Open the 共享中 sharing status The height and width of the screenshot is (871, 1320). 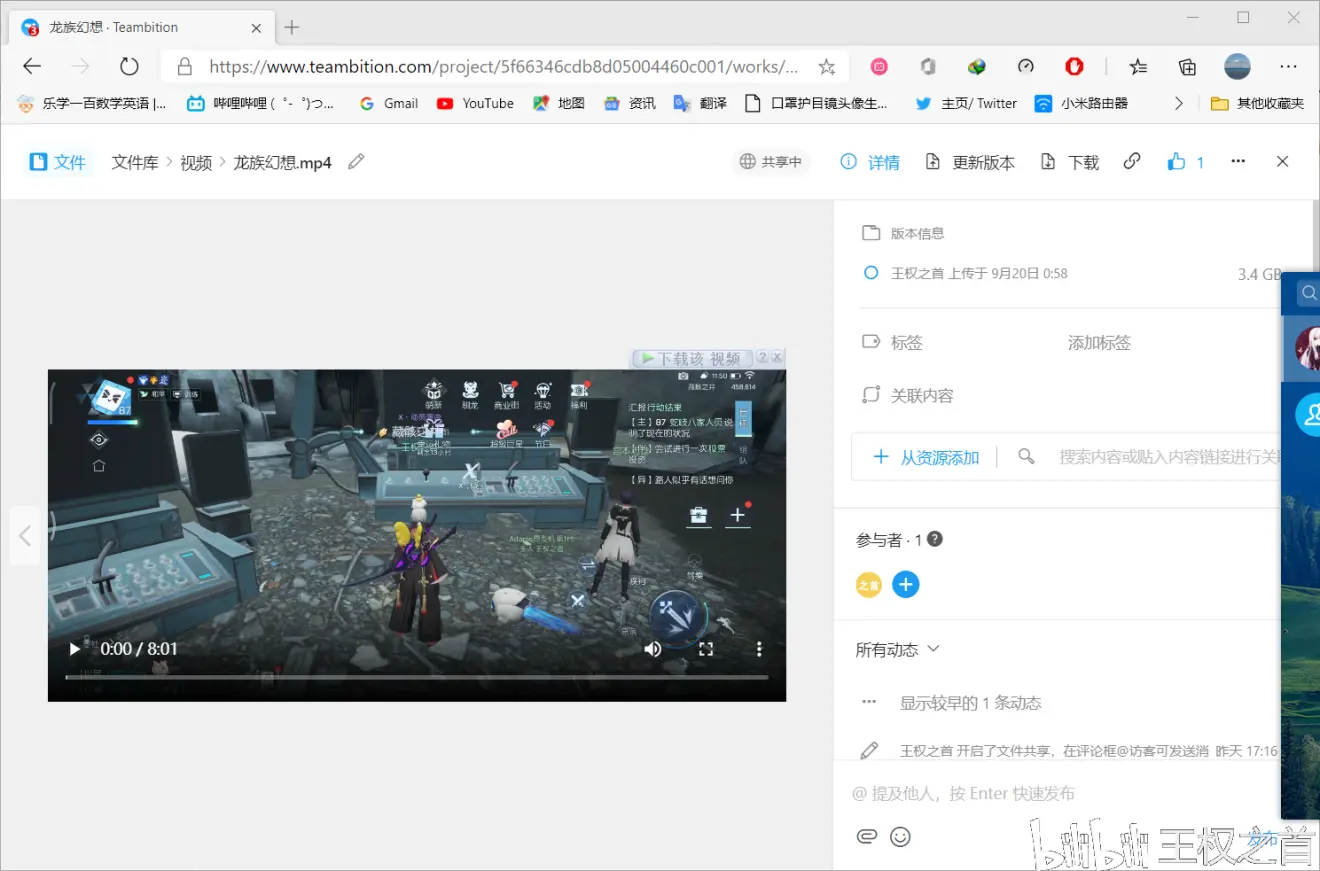coord(771,162)
